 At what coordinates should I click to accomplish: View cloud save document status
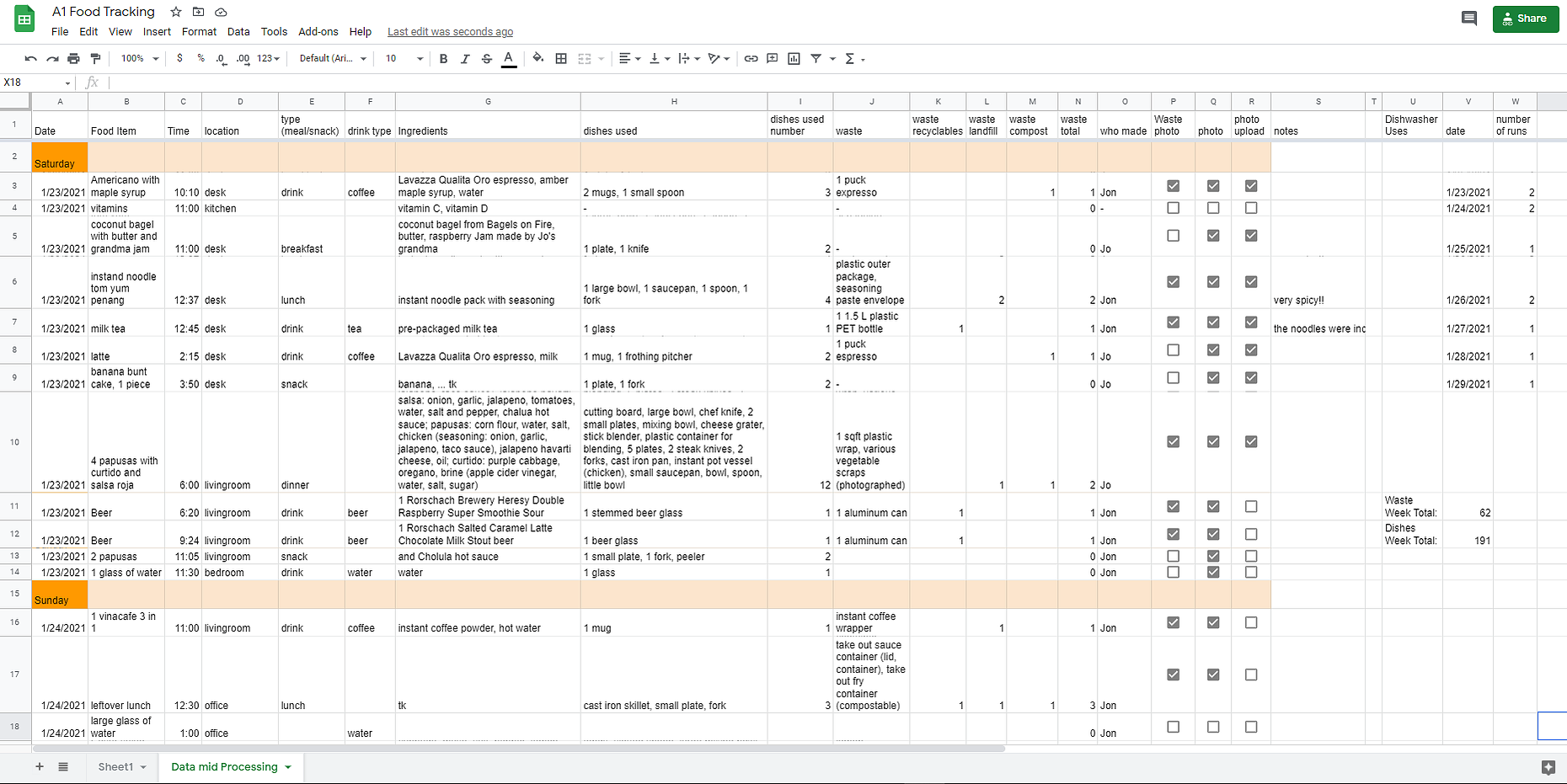click(221, 12)
